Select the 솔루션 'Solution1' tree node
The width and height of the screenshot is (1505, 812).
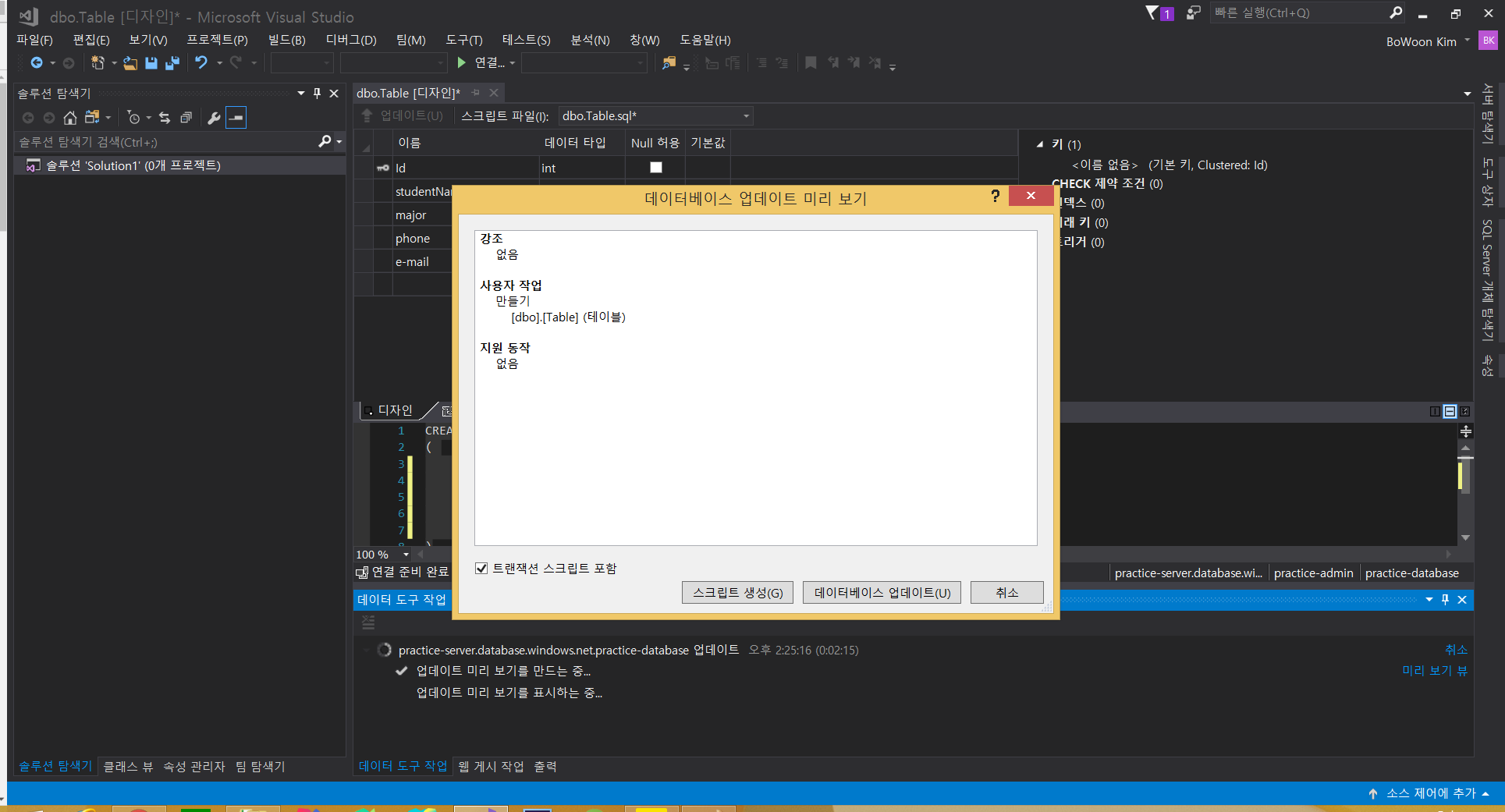coord(133,165)
